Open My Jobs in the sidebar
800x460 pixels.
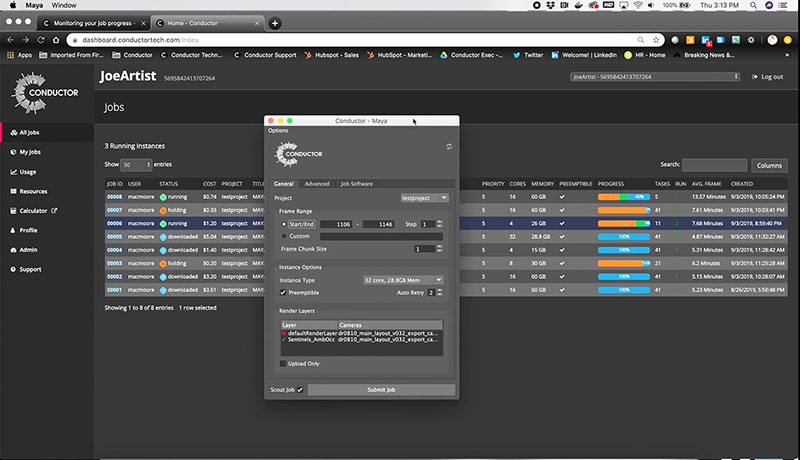[30, 152]
